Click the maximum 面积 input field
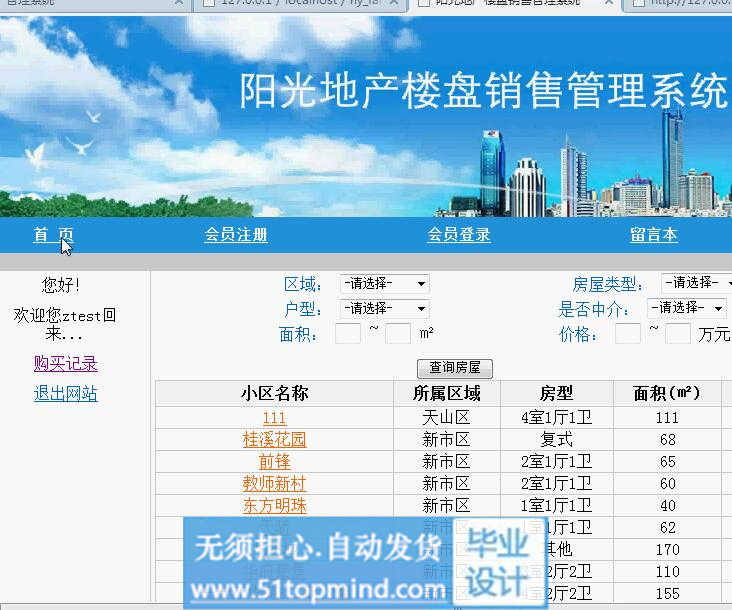732x610 pixels. (x=398, y=334)
